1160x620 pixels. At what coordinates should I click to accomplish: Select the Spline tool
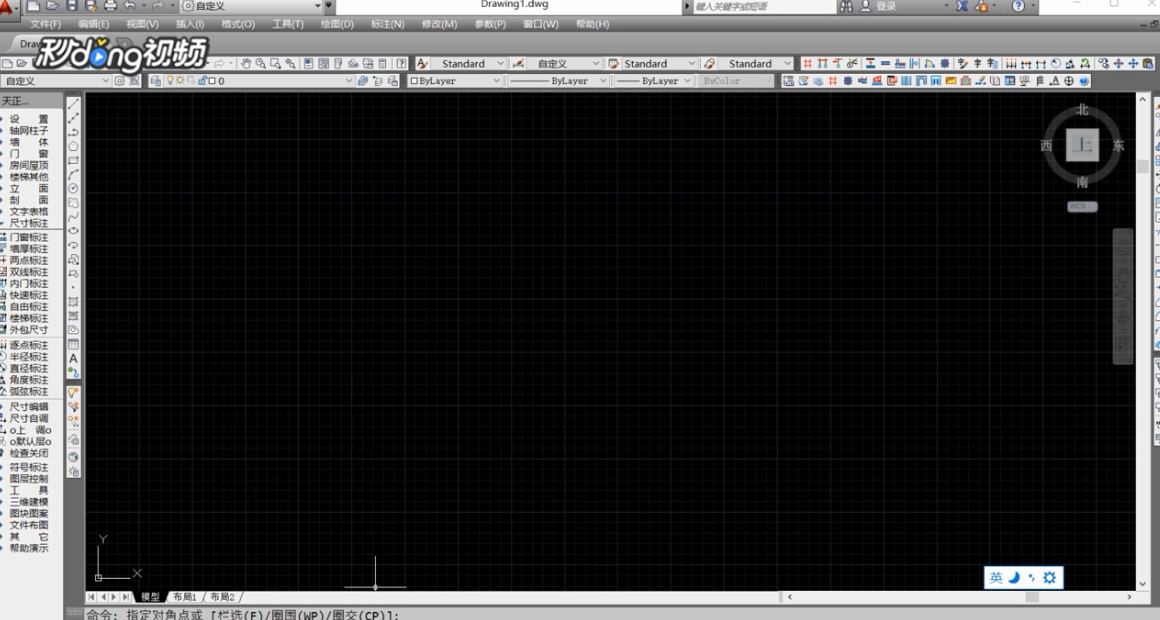point(73,217)
